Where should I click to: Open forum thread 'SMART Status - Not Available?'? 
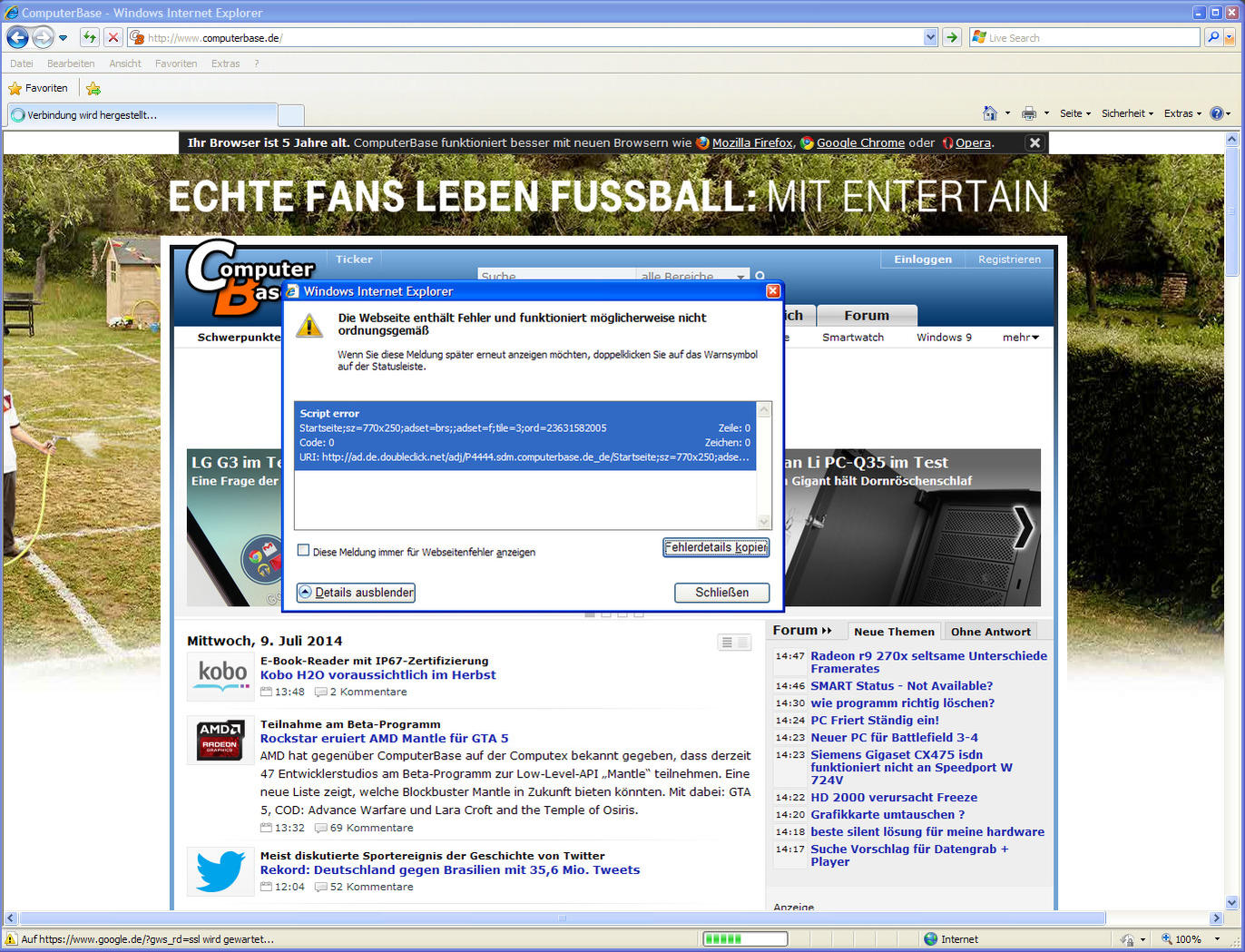tap(902, 686)
